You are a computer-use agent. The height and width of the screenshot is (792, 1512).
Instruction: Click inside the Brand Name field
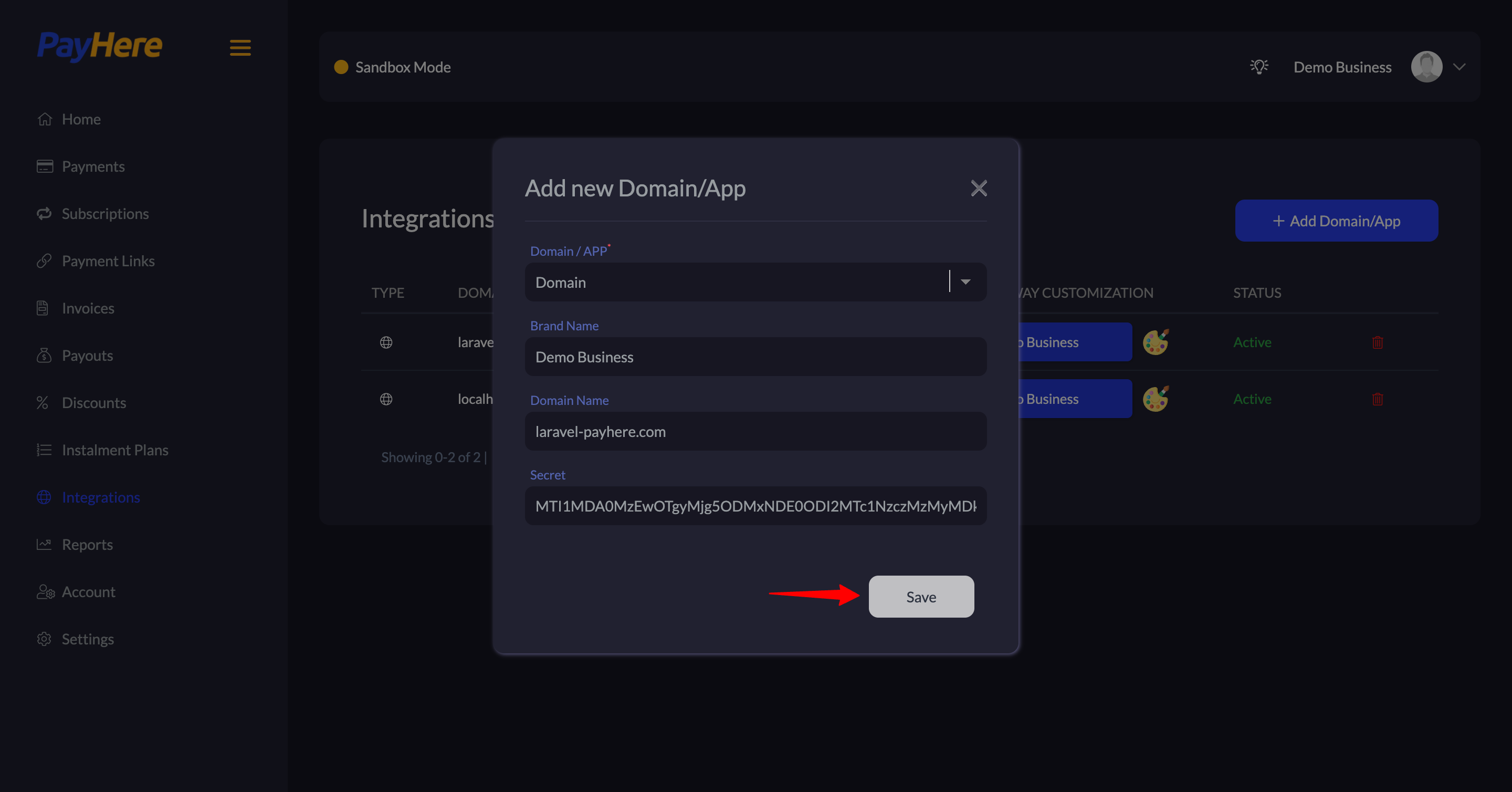755,357
